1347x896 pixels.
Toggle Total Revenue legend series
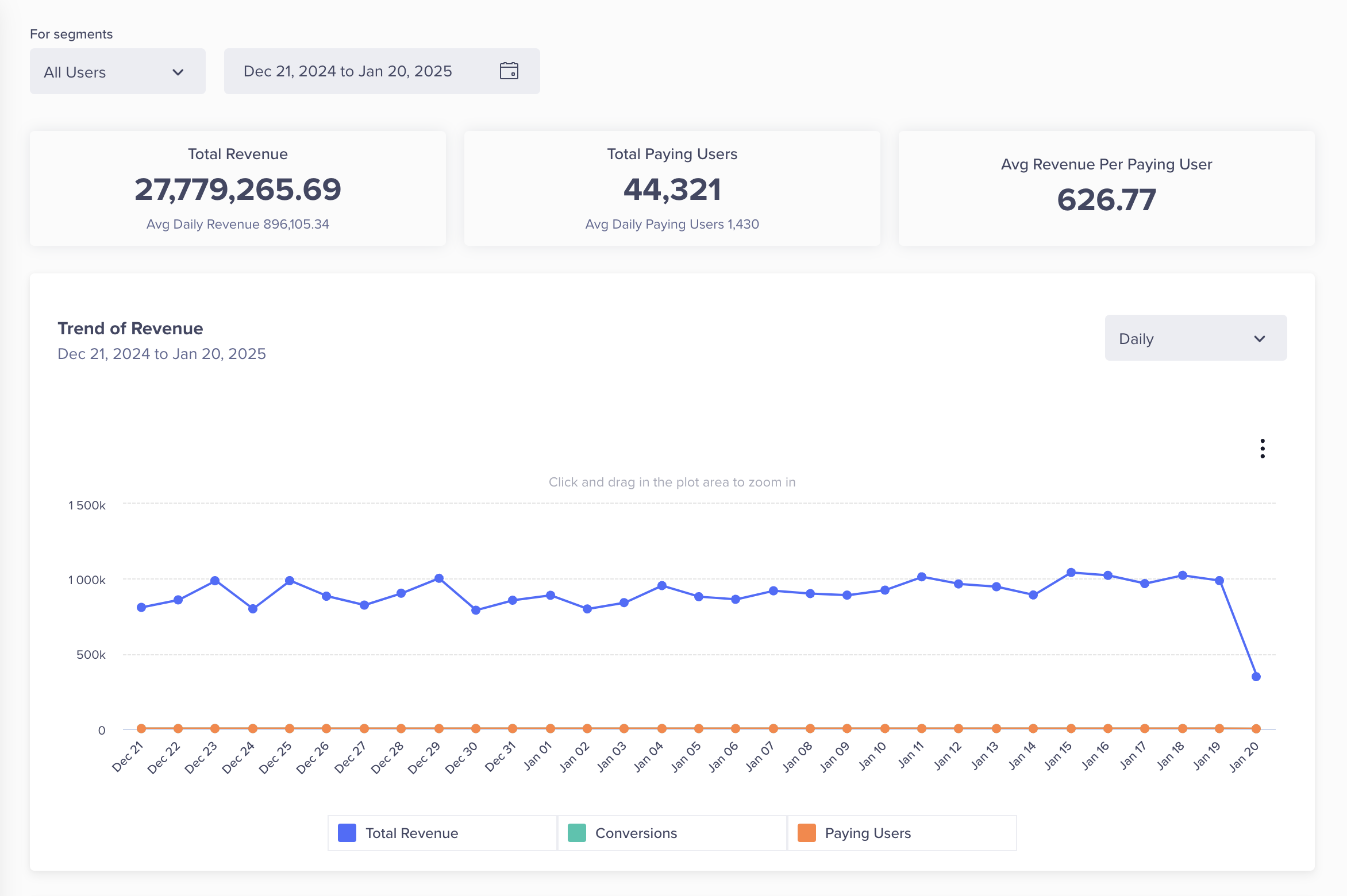[x=442, y=833]
